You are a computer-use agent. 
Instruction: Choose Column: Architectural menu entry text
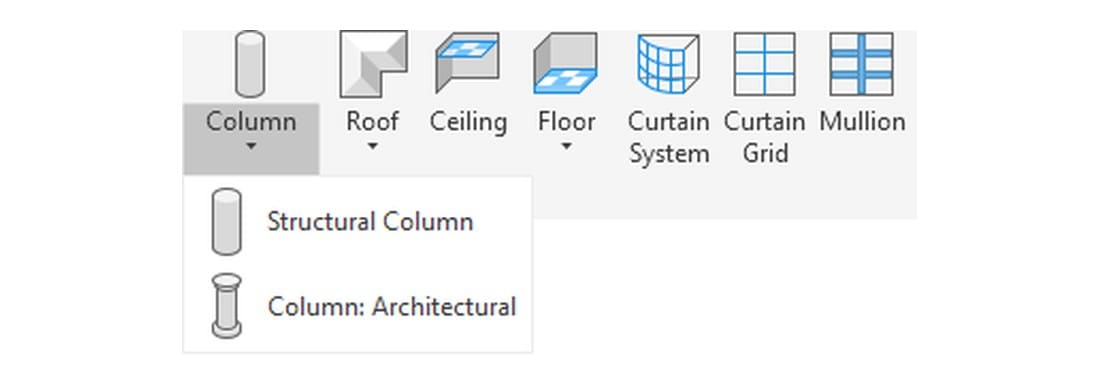click(x=392, y=307)
